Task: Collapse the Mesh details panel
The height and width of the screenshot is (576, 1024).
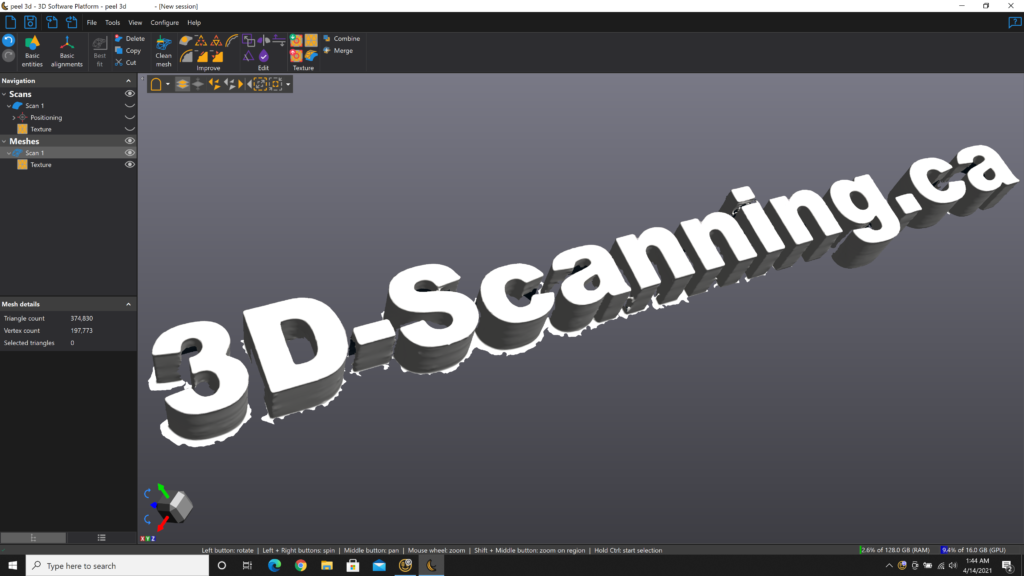Action: click(128, 305)
